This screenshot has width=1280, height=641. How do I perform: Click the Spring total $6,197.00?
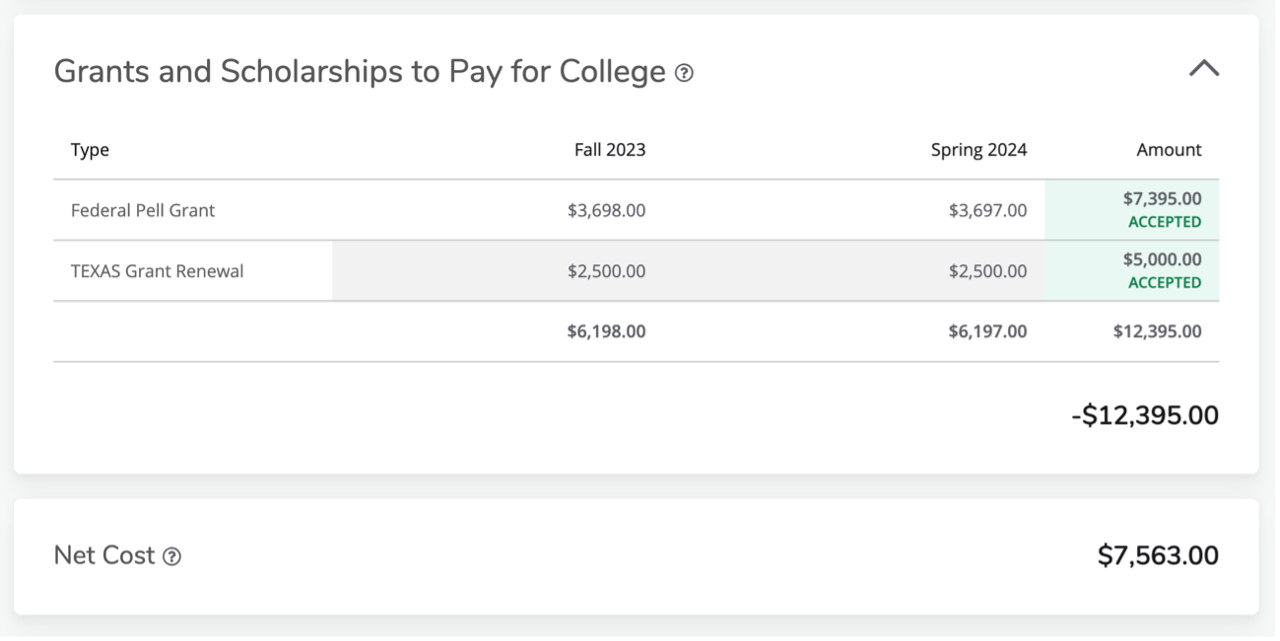[988, 331]
